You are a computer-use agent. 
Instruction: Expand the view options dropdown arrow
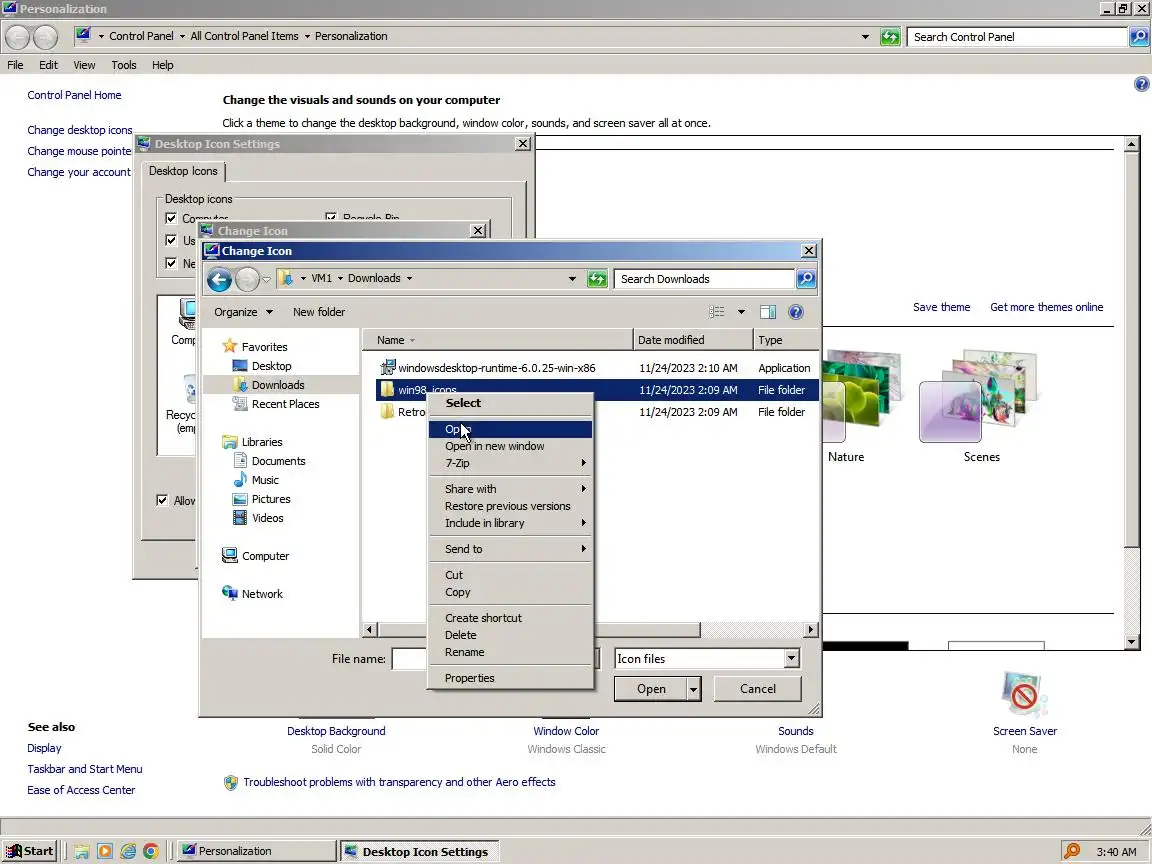click(x=741, y=312)
